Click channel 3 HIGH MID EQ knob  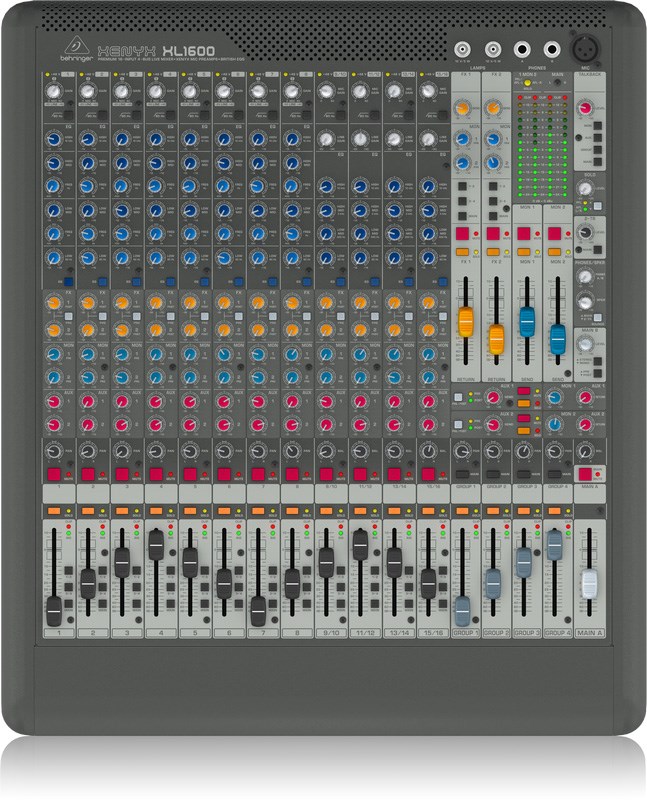coord(121,163)
